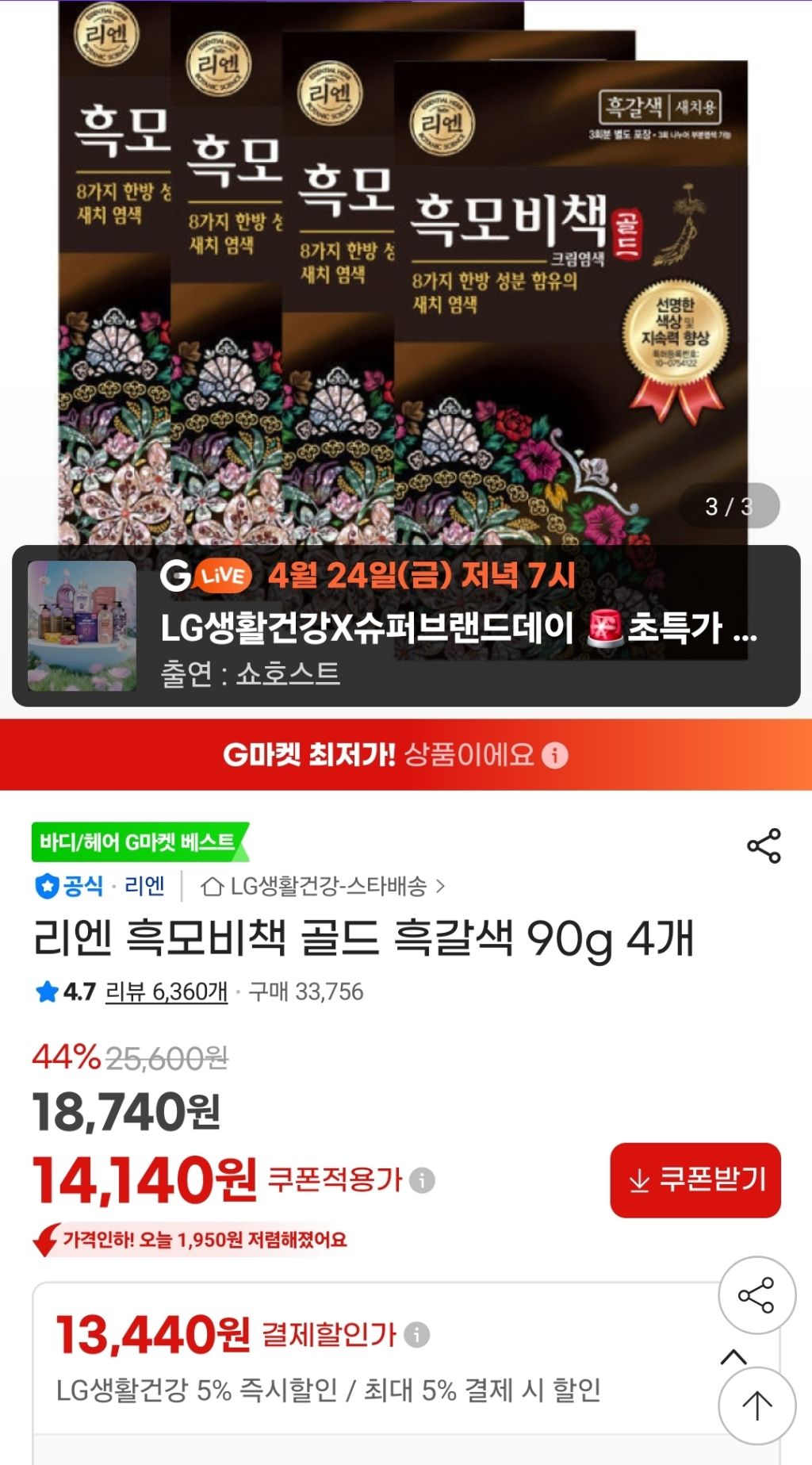Tap the 쿠폰받기 download coupon button

pyautogui.click(x=695, y=1179)
